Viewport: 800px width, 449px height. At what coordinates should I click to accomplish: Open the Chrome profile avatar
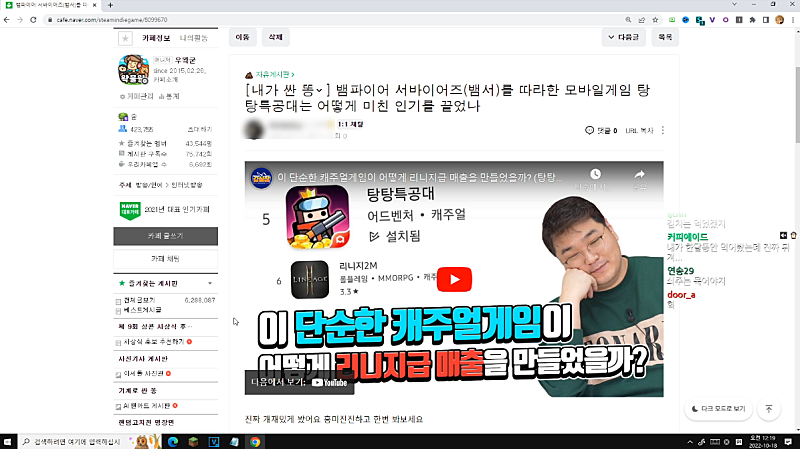(x=779, y=20)
